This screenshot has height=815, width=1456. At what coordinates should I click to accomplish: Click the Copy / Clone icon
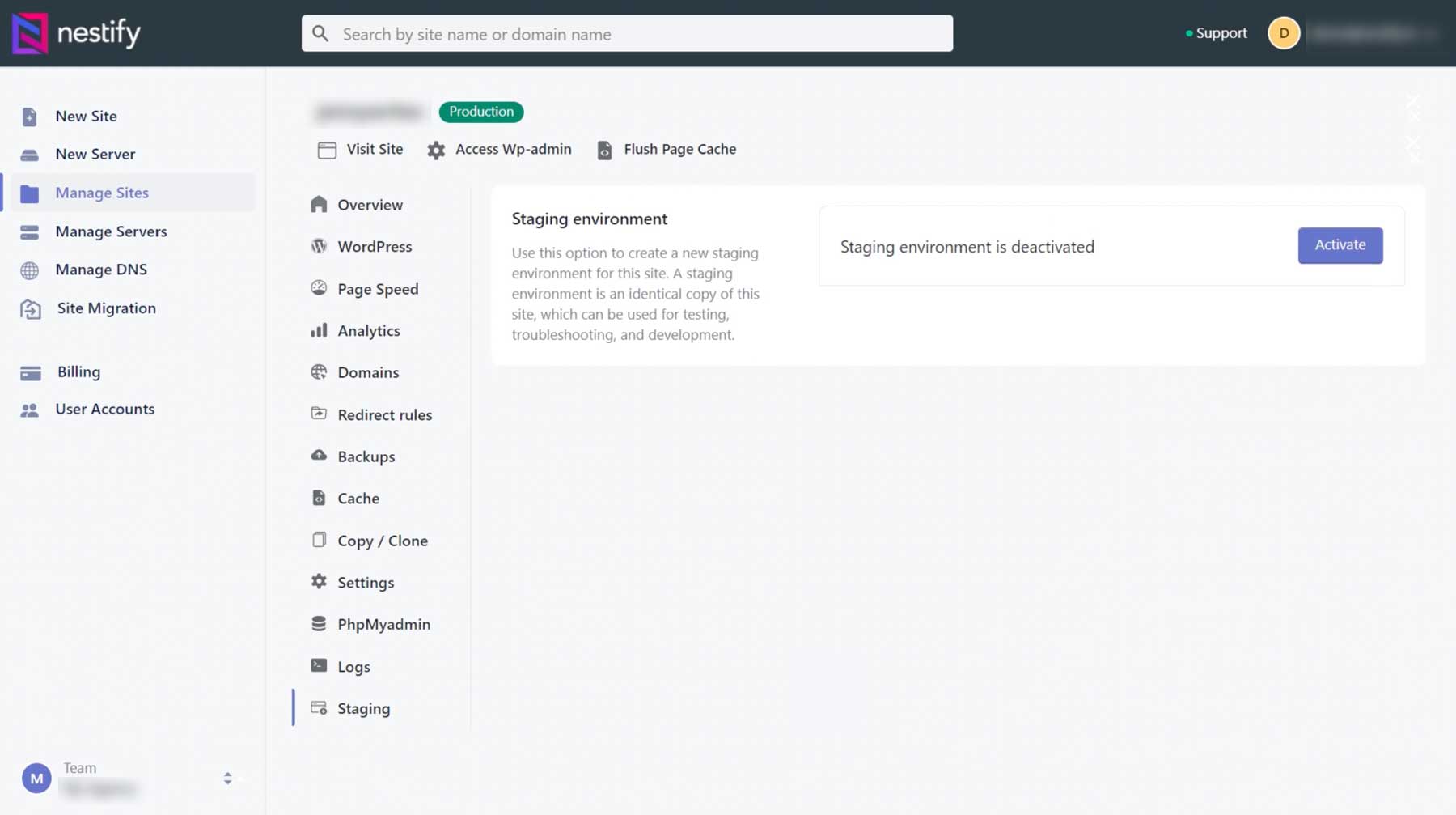[x=319, y=540]
